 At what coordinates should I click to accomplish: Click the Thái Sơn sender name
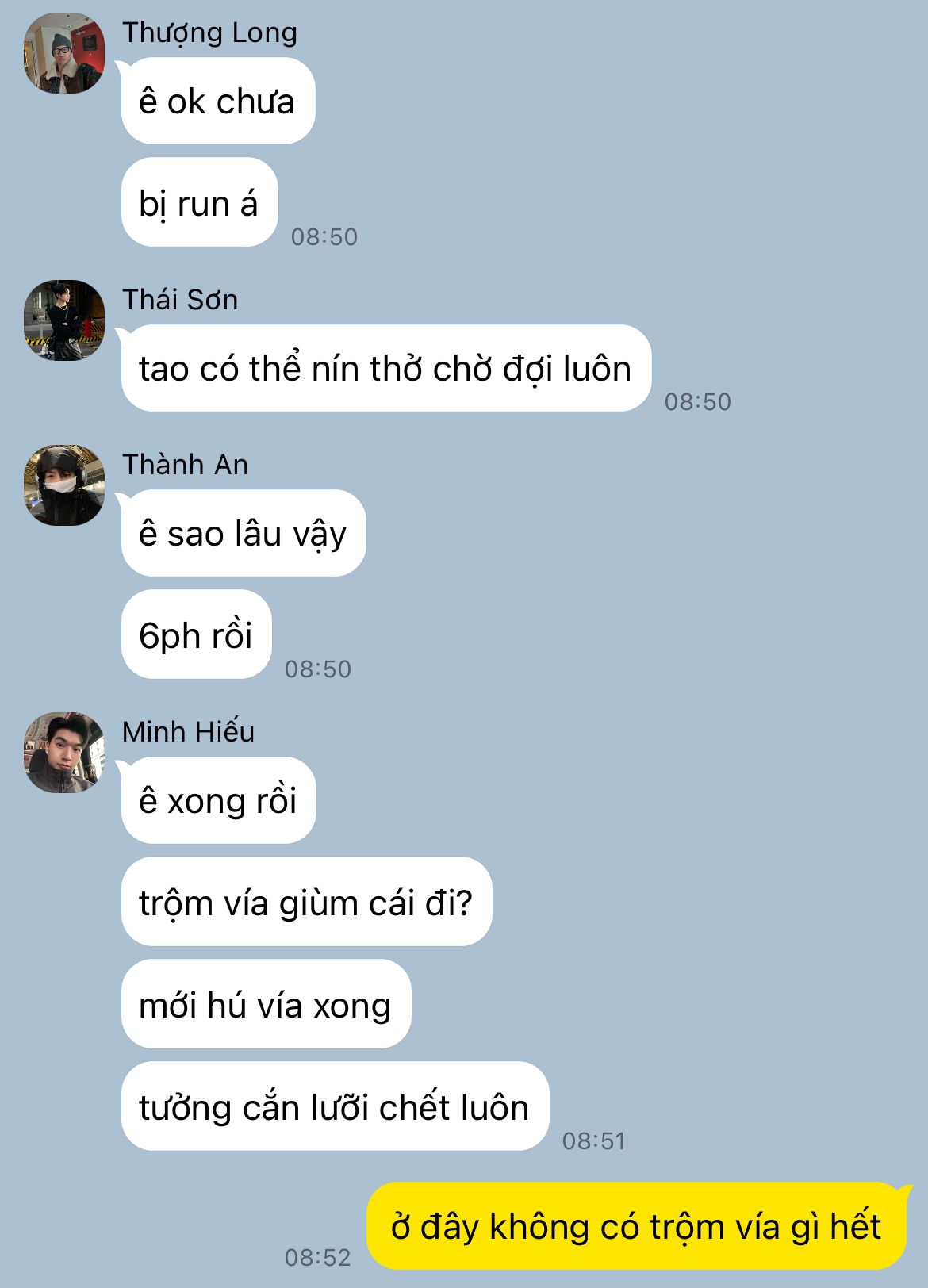(180, 300)
